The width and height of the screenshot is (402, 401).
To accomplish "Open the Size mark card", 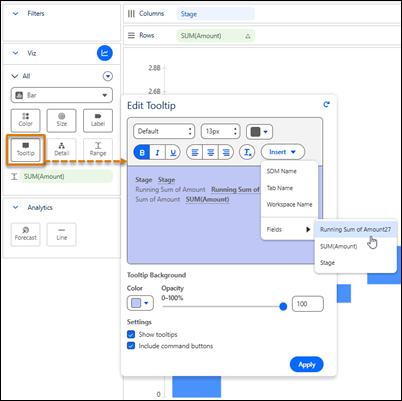I will pyautogui.click(x=62, y=120).
